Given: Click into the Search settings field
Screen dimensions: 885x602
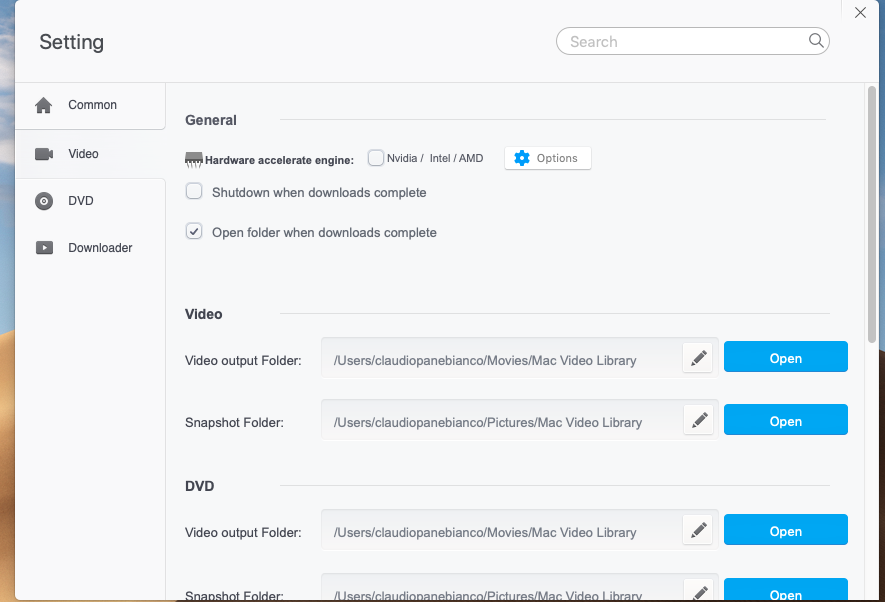Looking at the screenshot, I should 693,41.
